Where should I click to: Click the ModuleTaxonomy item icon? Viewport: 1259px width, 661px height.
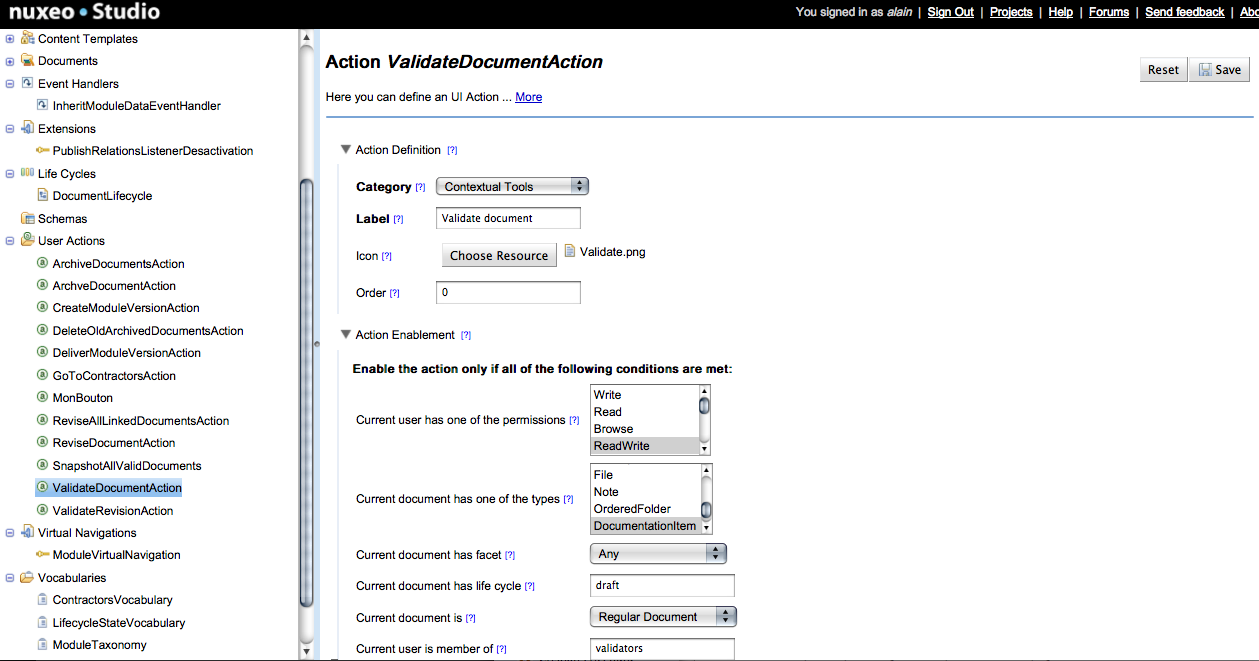click(42, 644)
